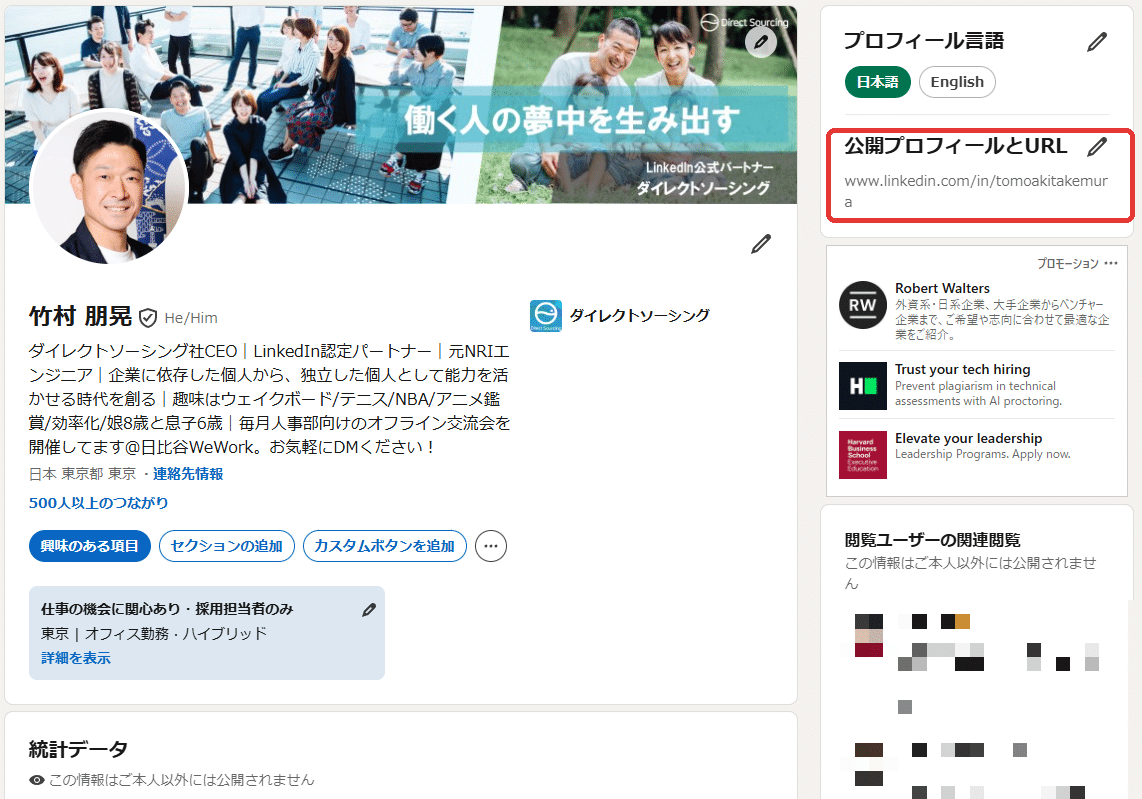Open Elevate your leadership ad
Screen dimensions: 1142x799
[968, 438]
